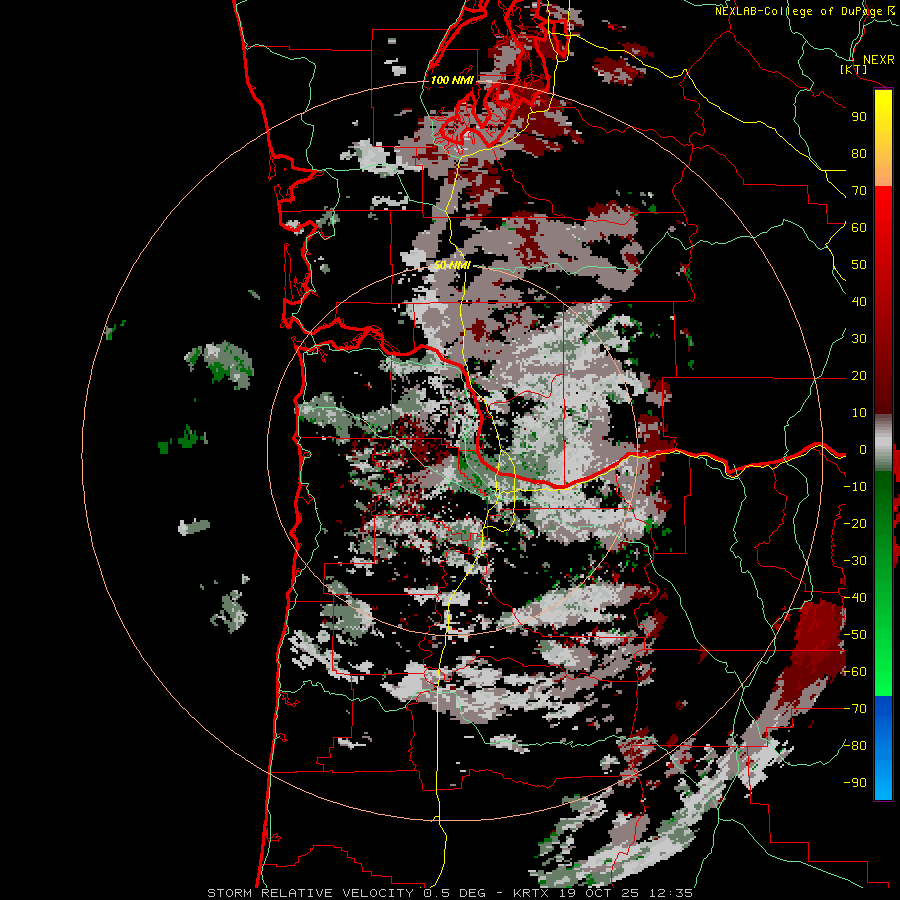Viewport: 900px width, 900px height.
Task: Click the 40 value on the velocity scale
Action: 859,302
